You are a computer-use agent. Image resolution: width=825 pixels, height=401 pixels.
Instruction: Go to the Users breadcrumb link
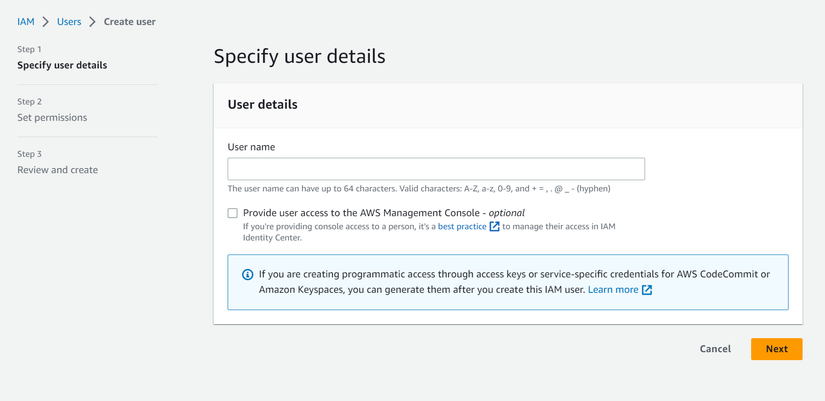[x=69, y=21]
